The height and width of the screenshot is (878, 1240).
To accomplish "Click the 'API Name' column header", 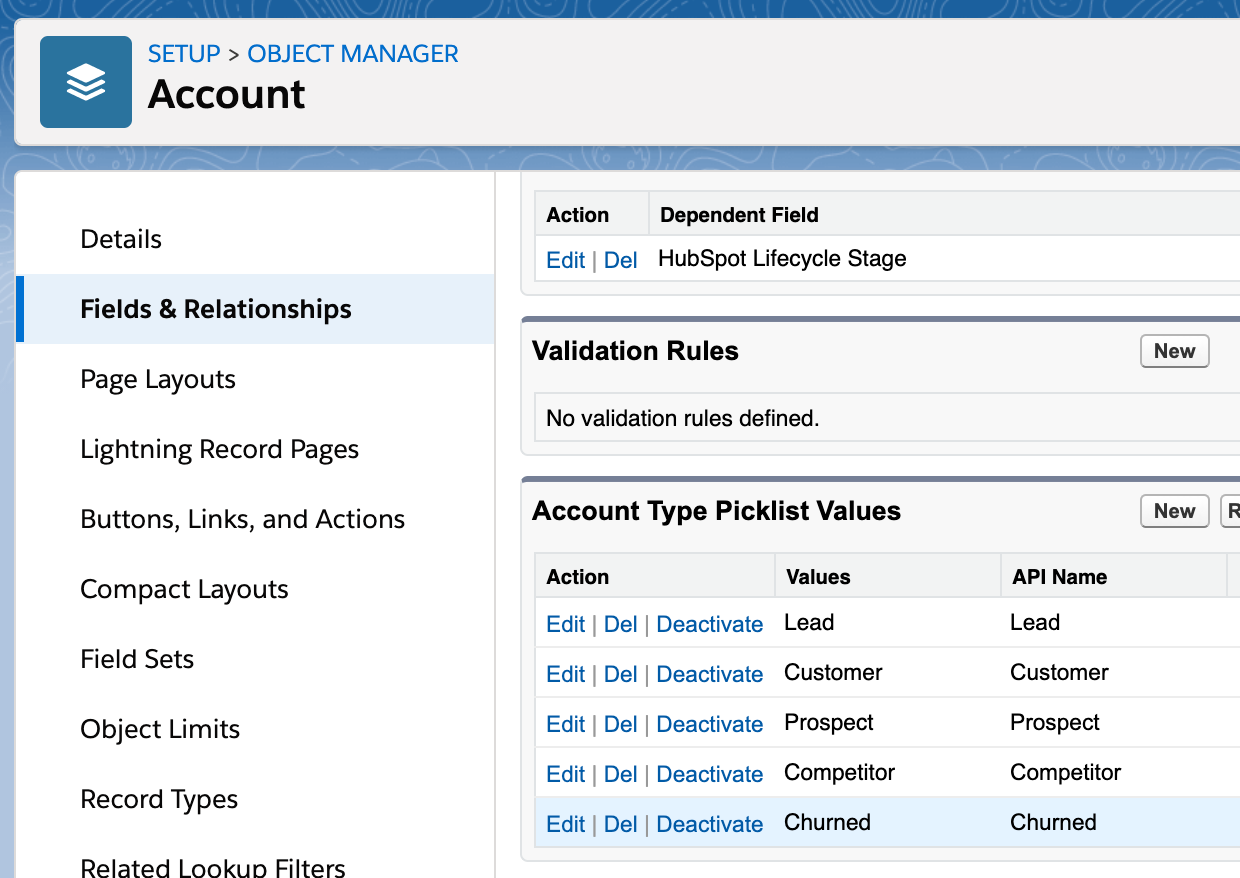I will point(1059,577).
